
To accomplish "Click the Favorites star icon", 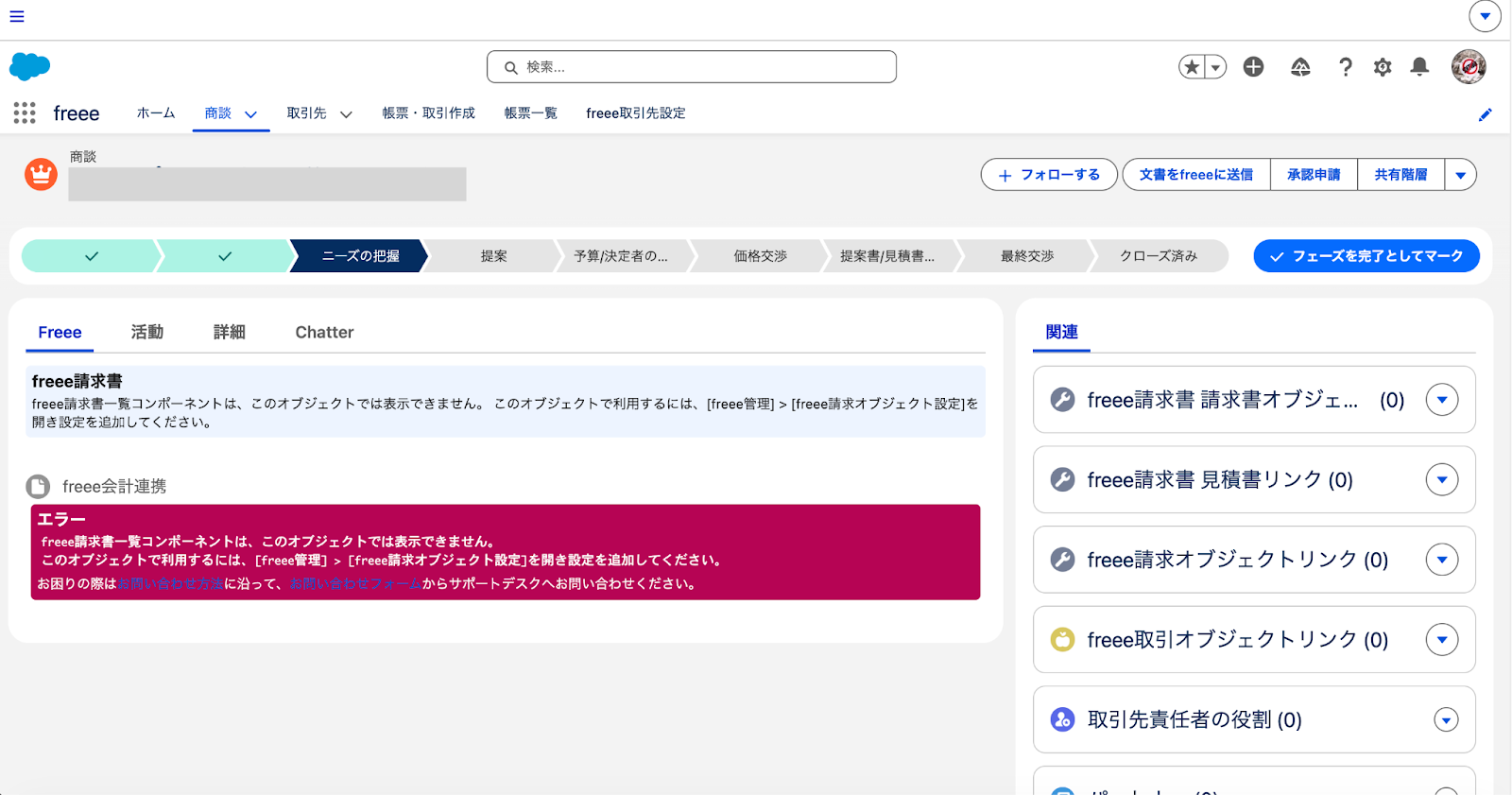I will click(x=1192, y=67).
